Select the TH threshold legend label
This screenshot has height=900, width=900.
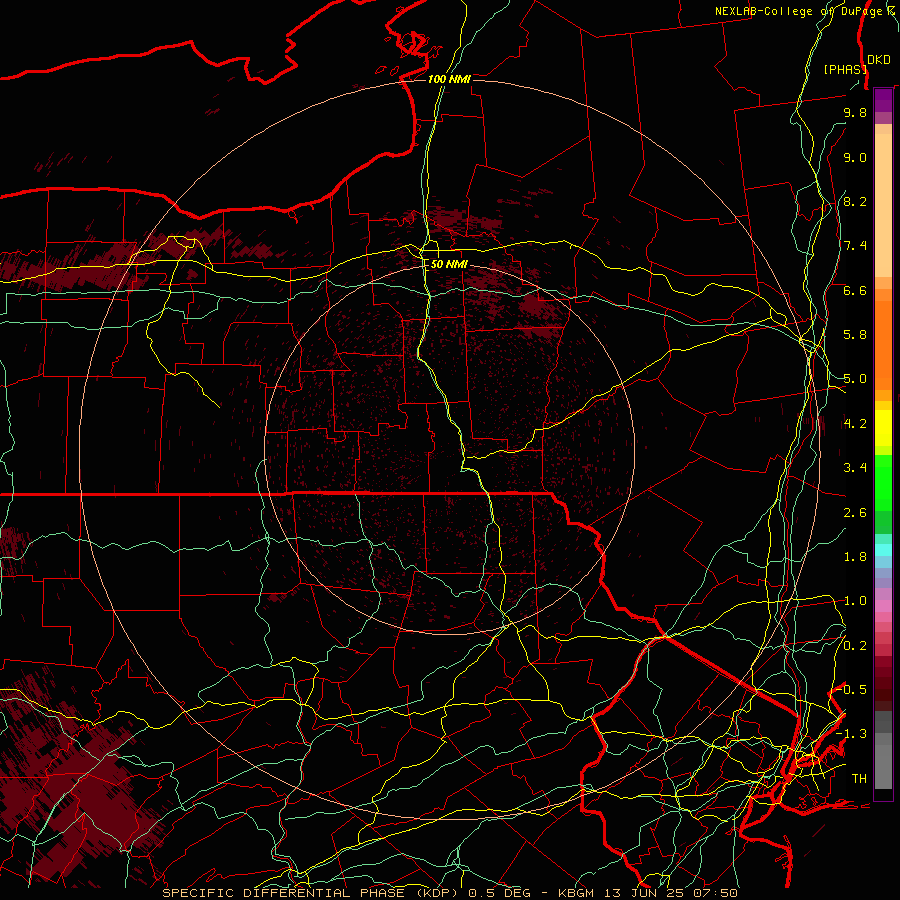tap(859, 779)
